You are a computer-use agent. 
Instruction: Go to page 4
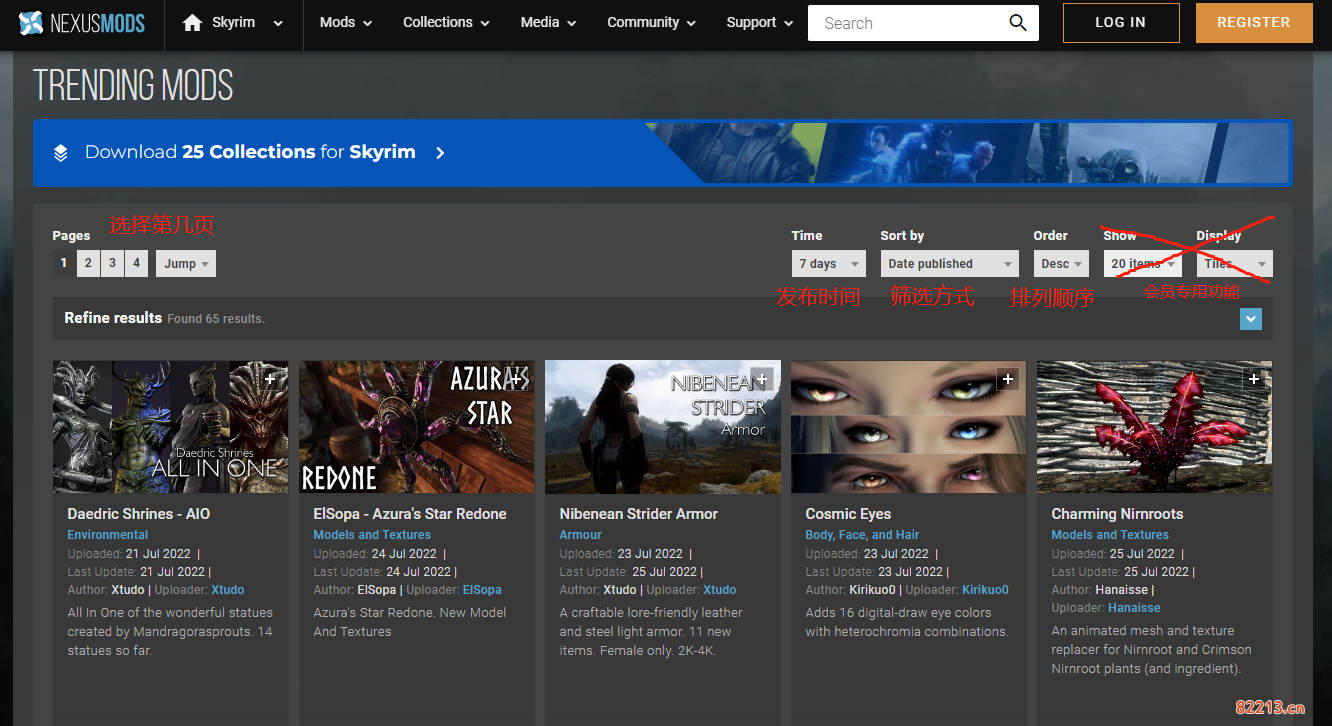coord(136,263)
